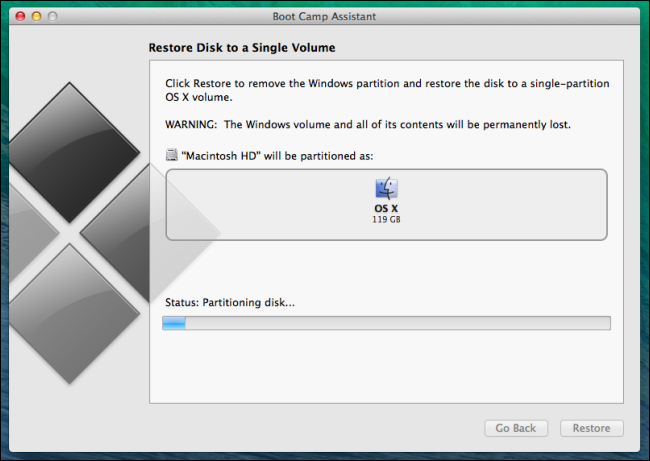Click the 'Restore Disk to a Single Volume' heading
The image size is (650, 461).
242,48
